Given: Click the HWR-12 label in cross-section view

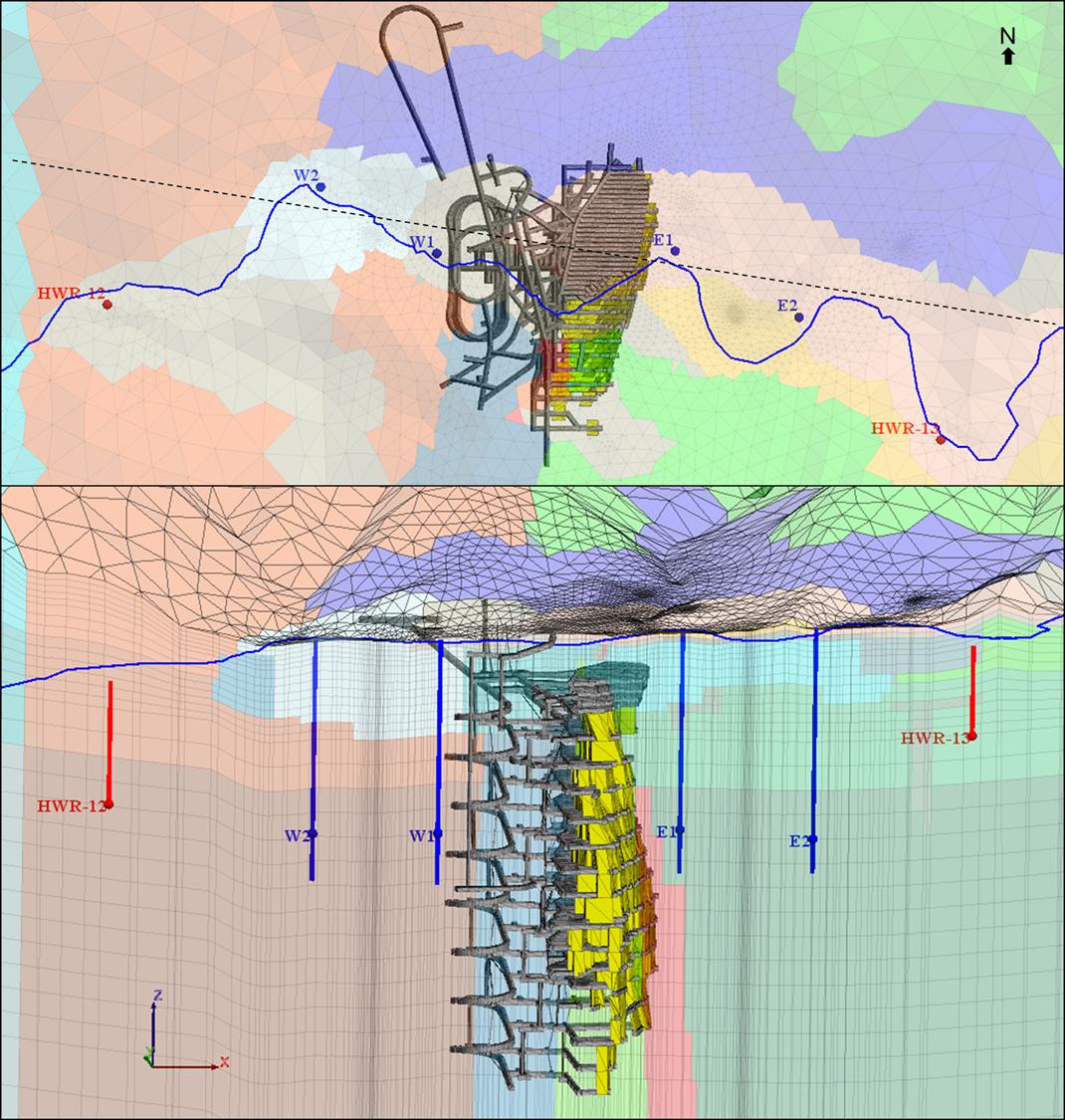Looking at the screenshot, I should point(71,805).
